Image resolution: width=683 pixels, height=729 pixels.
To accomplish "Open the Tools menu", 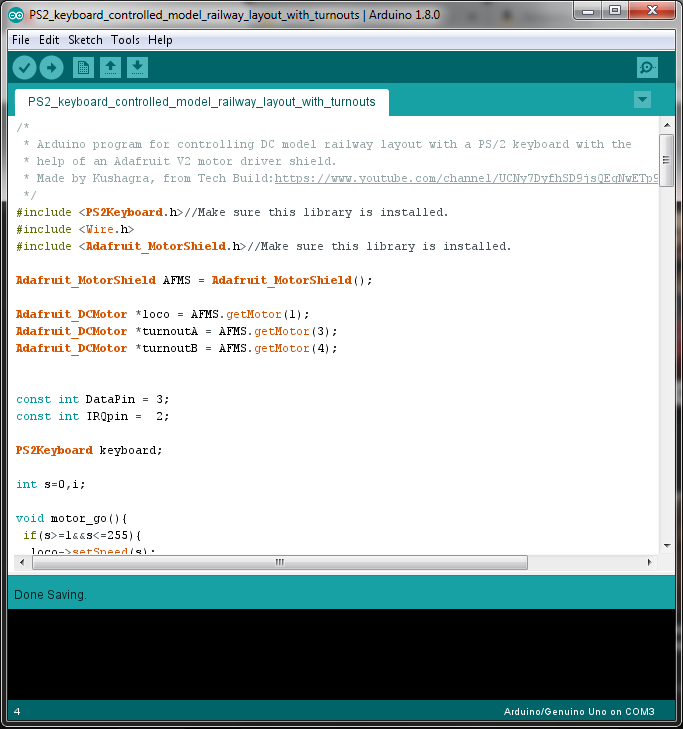I will click(x=125, y=40).
